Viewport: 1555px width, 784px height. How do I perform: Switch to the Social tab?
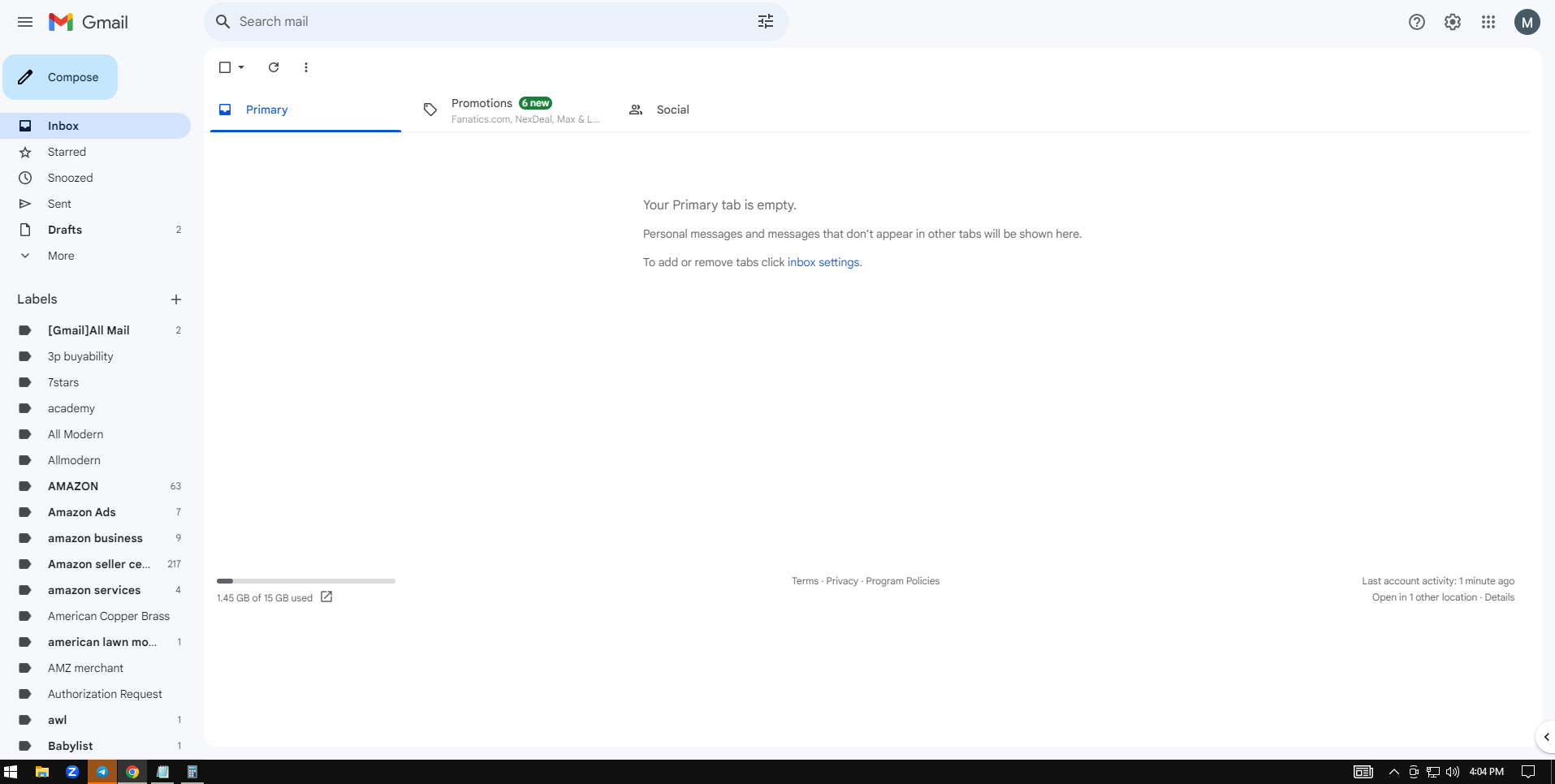[716, 110]
